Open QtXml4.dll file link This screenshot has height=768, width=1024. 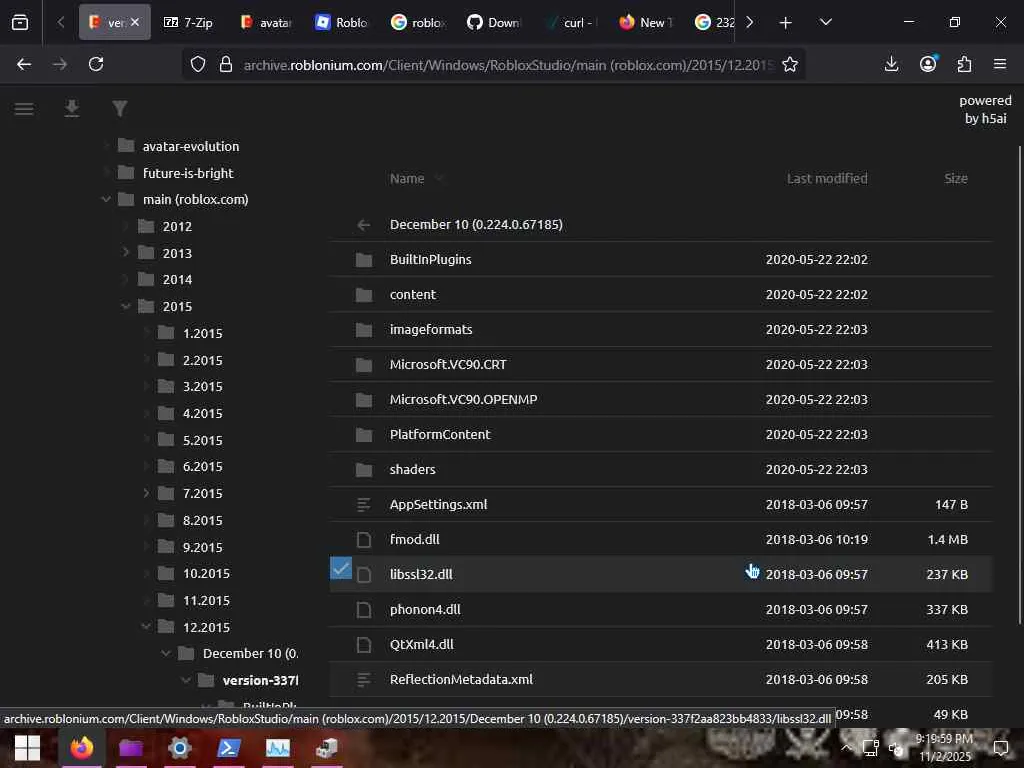pyautogui.click(x=421, y=645)
